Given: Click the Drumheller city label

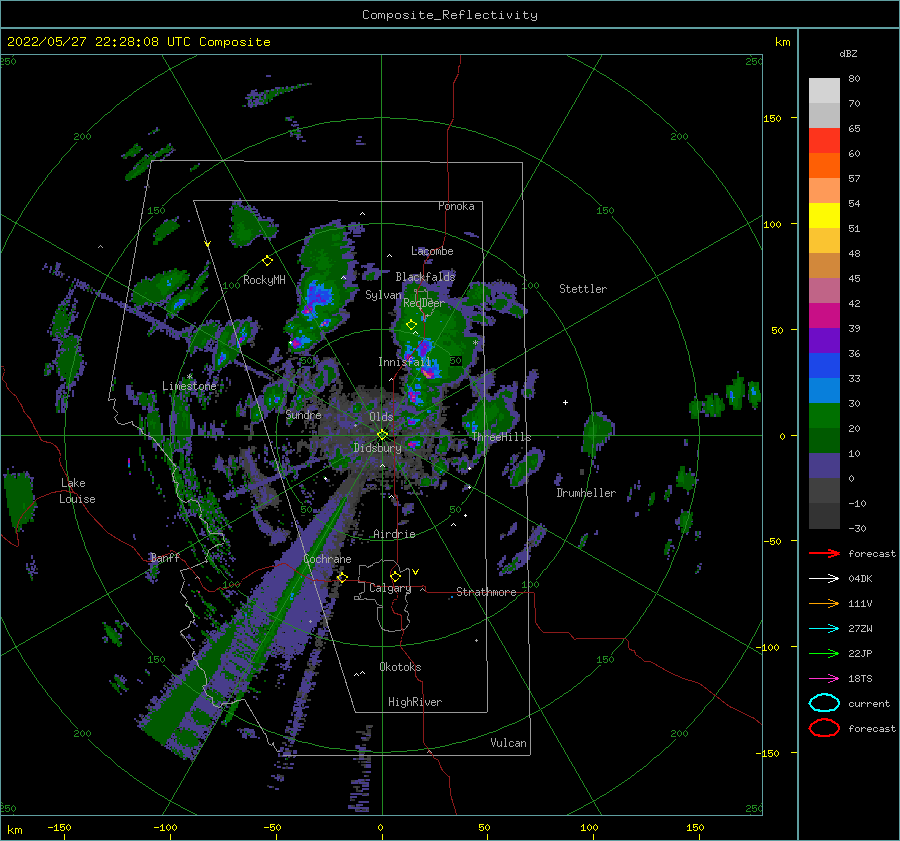Looking at the screenshot, I should pyautogui.click(x=586, y=493).
